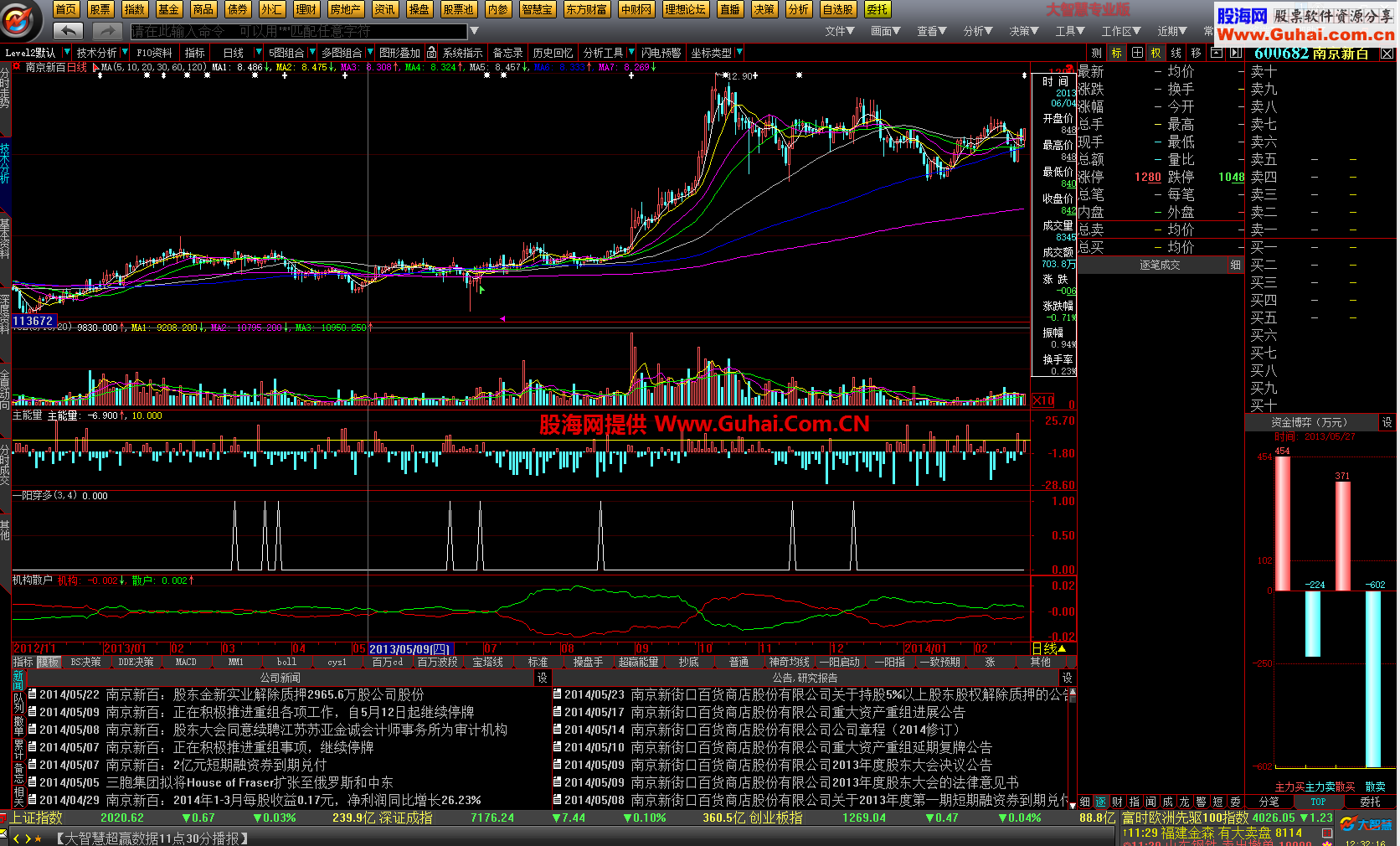
Task: Select the grid layout icon in chart toolbar
Action: [x=1136, y=53]
